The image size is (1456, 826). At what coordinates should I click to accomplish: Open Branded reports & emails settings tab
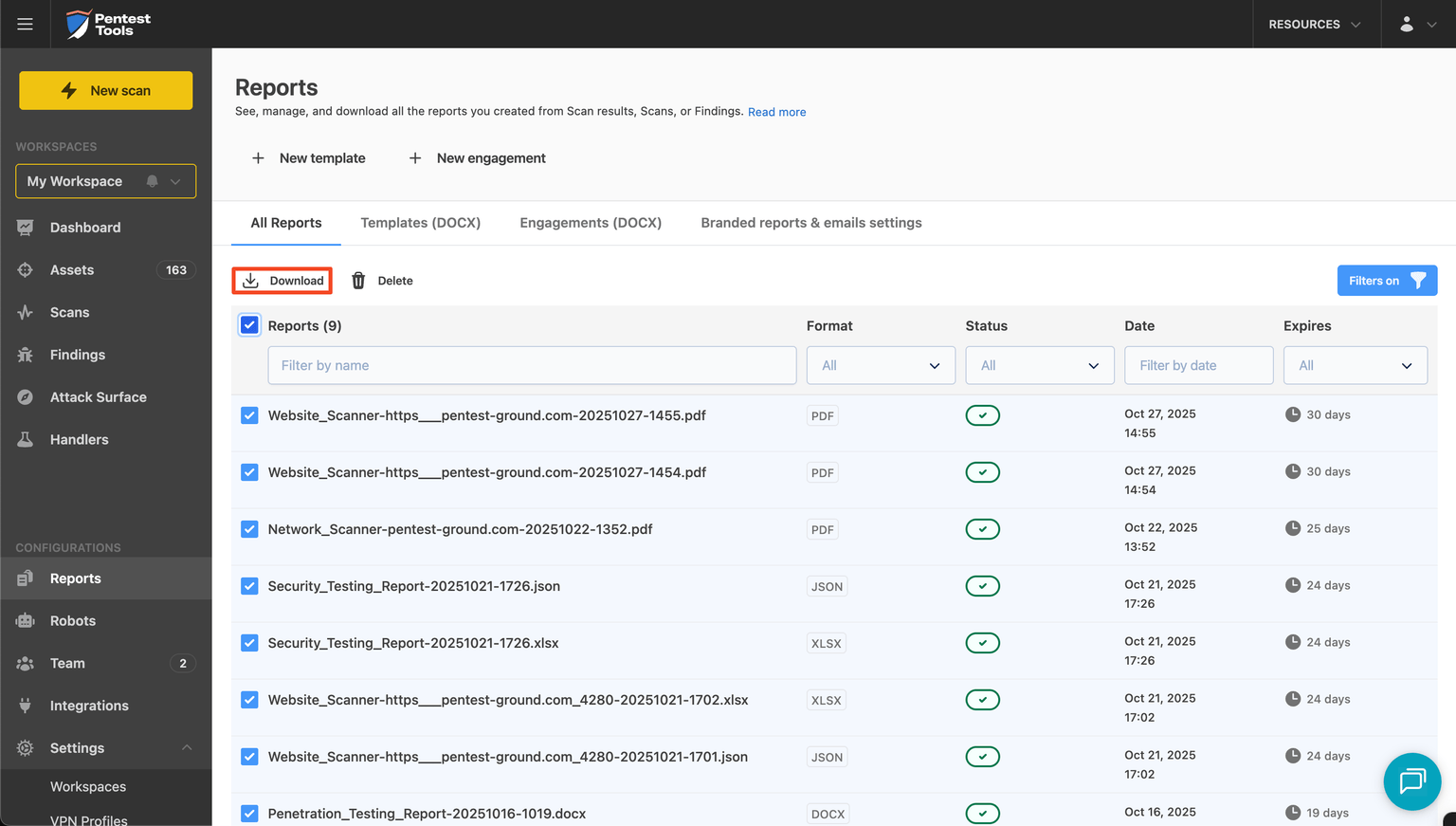click(x=810, y=222)
